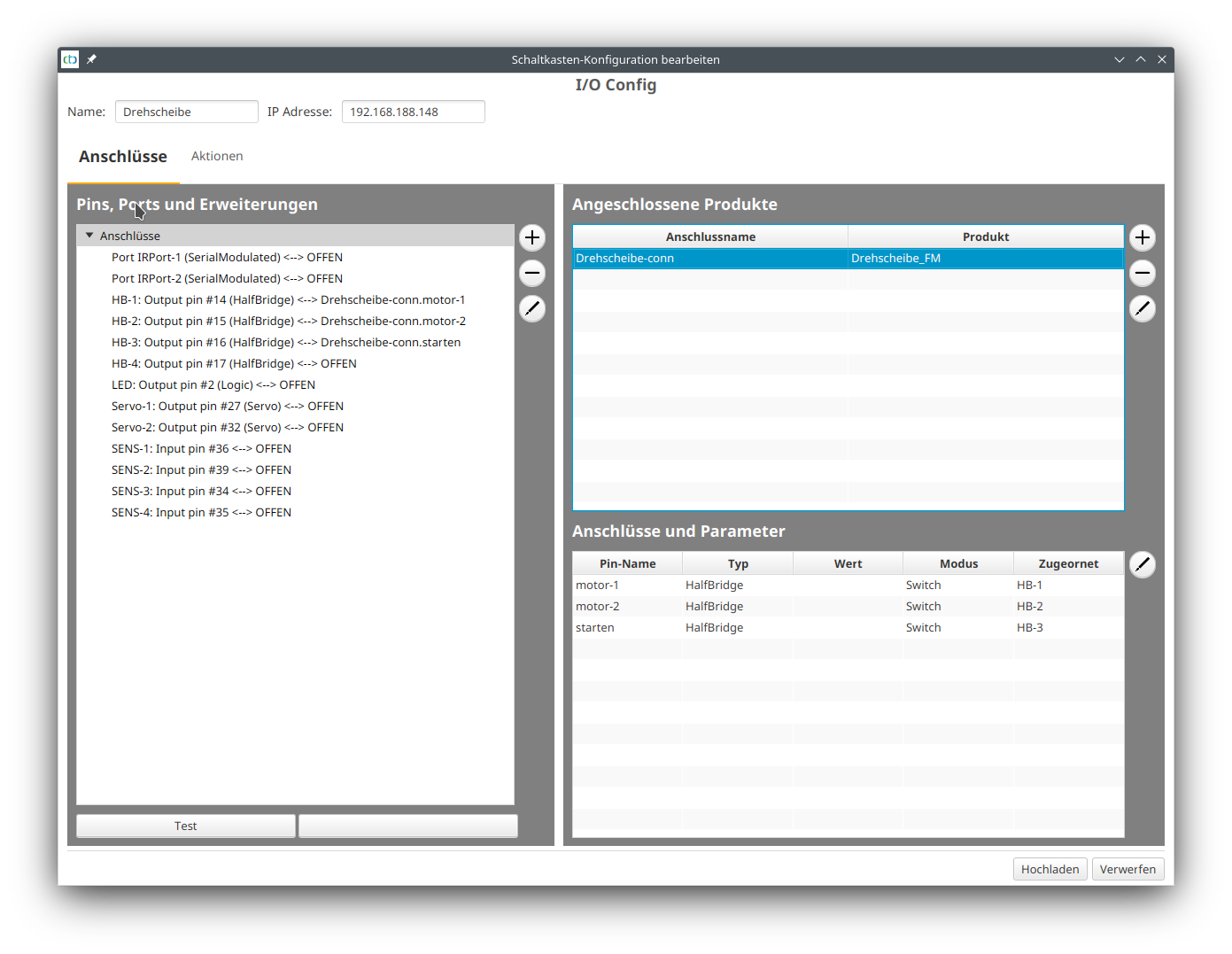Edit the connected product via pencil icon
1232x954 pixels.
1142,308
